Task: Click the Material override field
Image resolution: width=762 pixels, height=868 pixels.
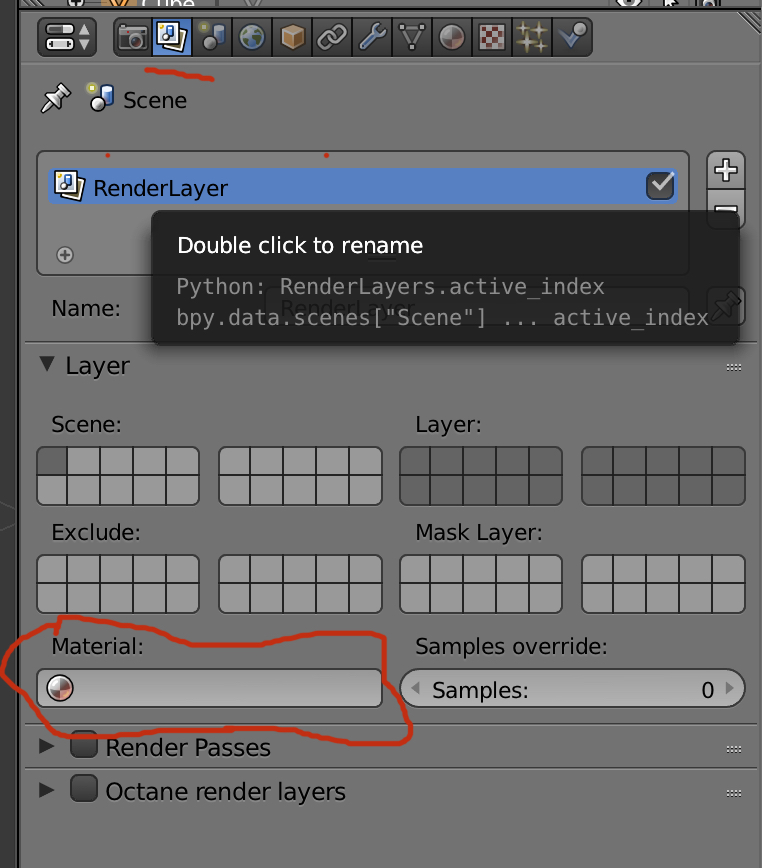Action: click(x=210, y=688)
